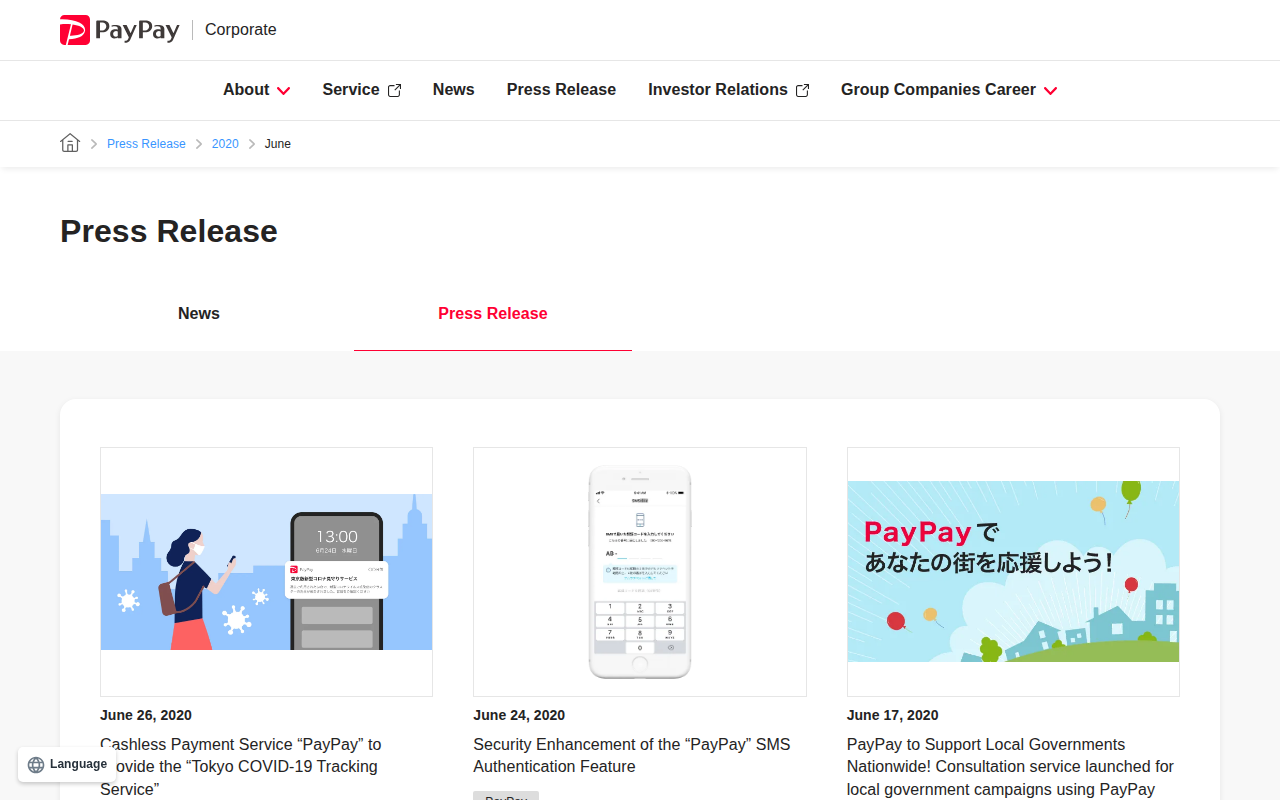This screenshot has width=1280, height=800.
Task: Switch to the Press Release tab
Action: [x=493, y=314]
